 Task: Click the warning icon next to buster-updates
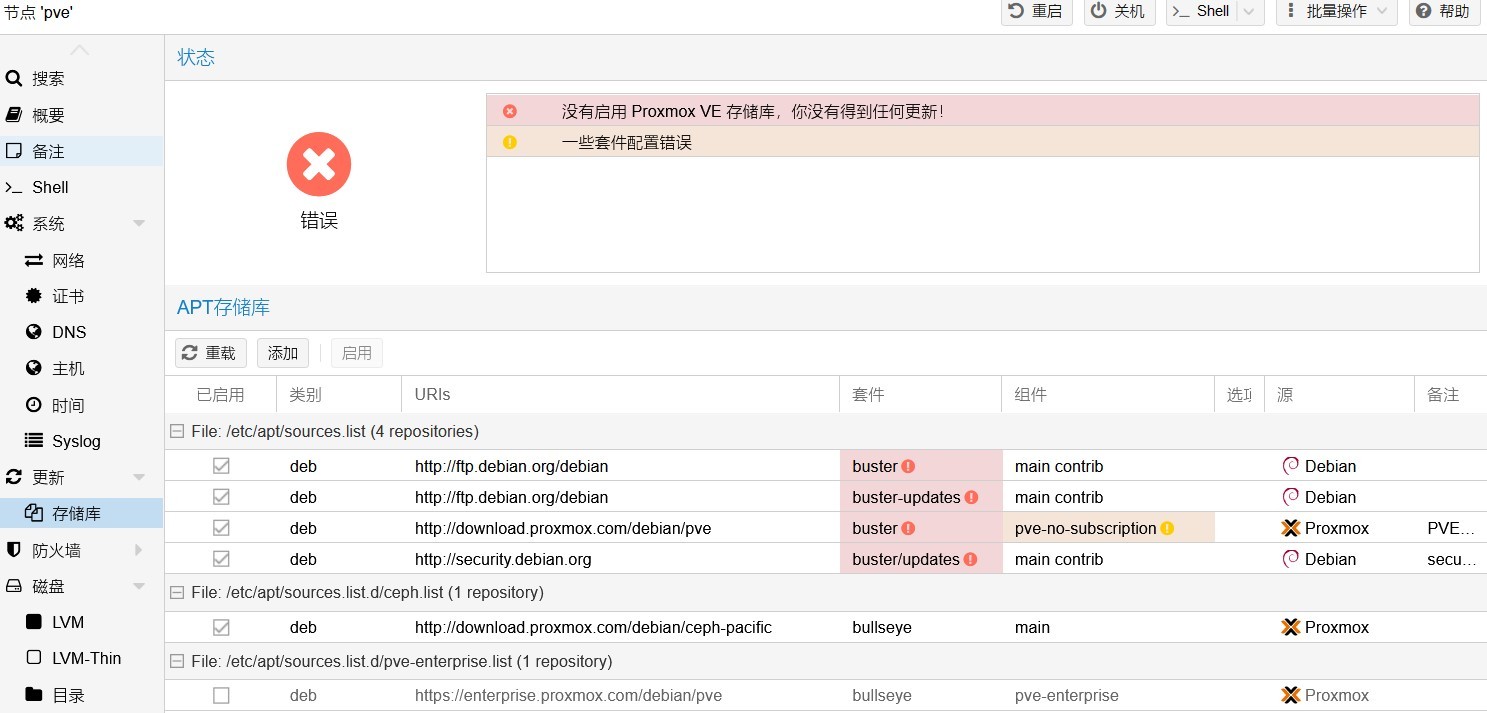pos(971,497)
